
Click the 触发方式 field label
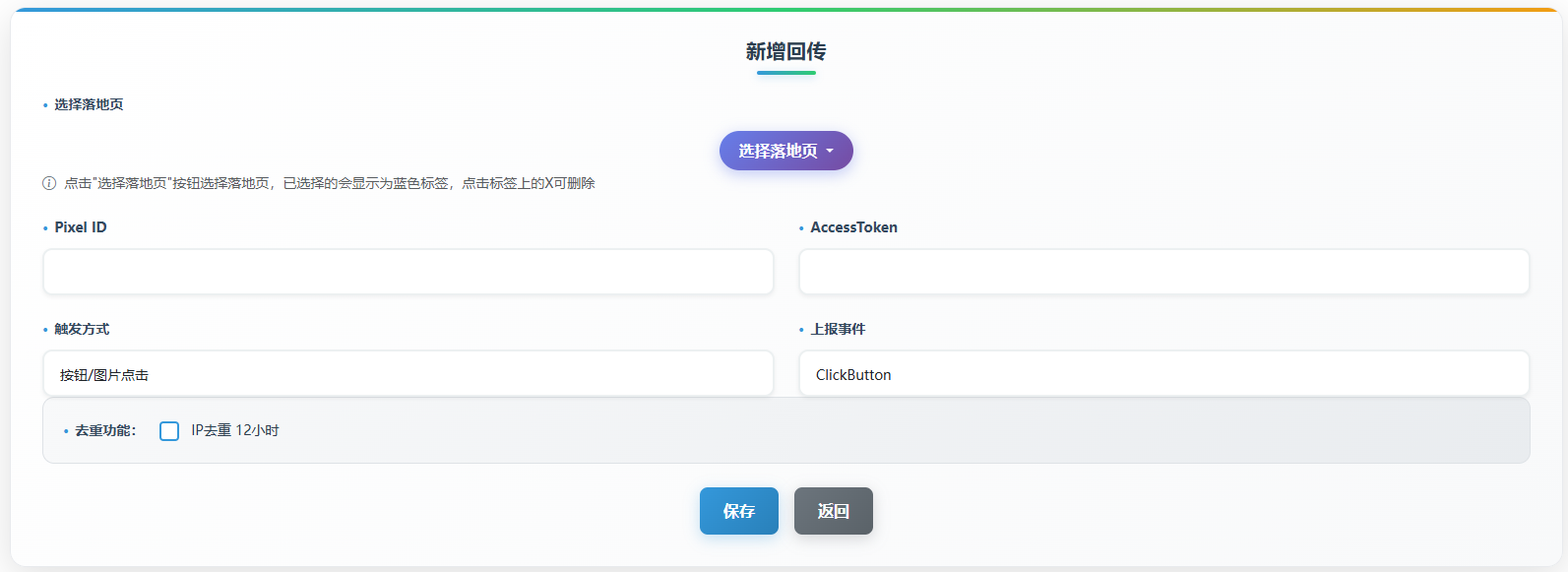pos(82,329)
